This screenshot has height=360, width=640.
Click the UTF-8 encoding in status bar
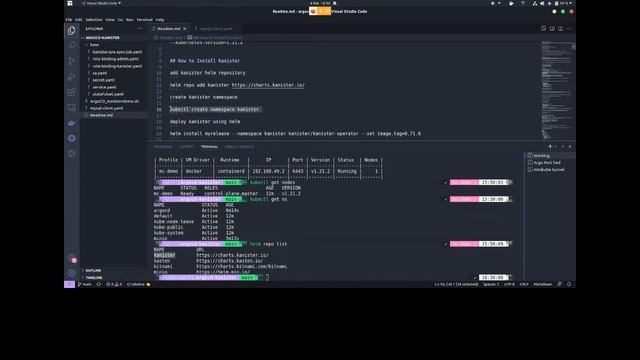click(x=509, y=284)
